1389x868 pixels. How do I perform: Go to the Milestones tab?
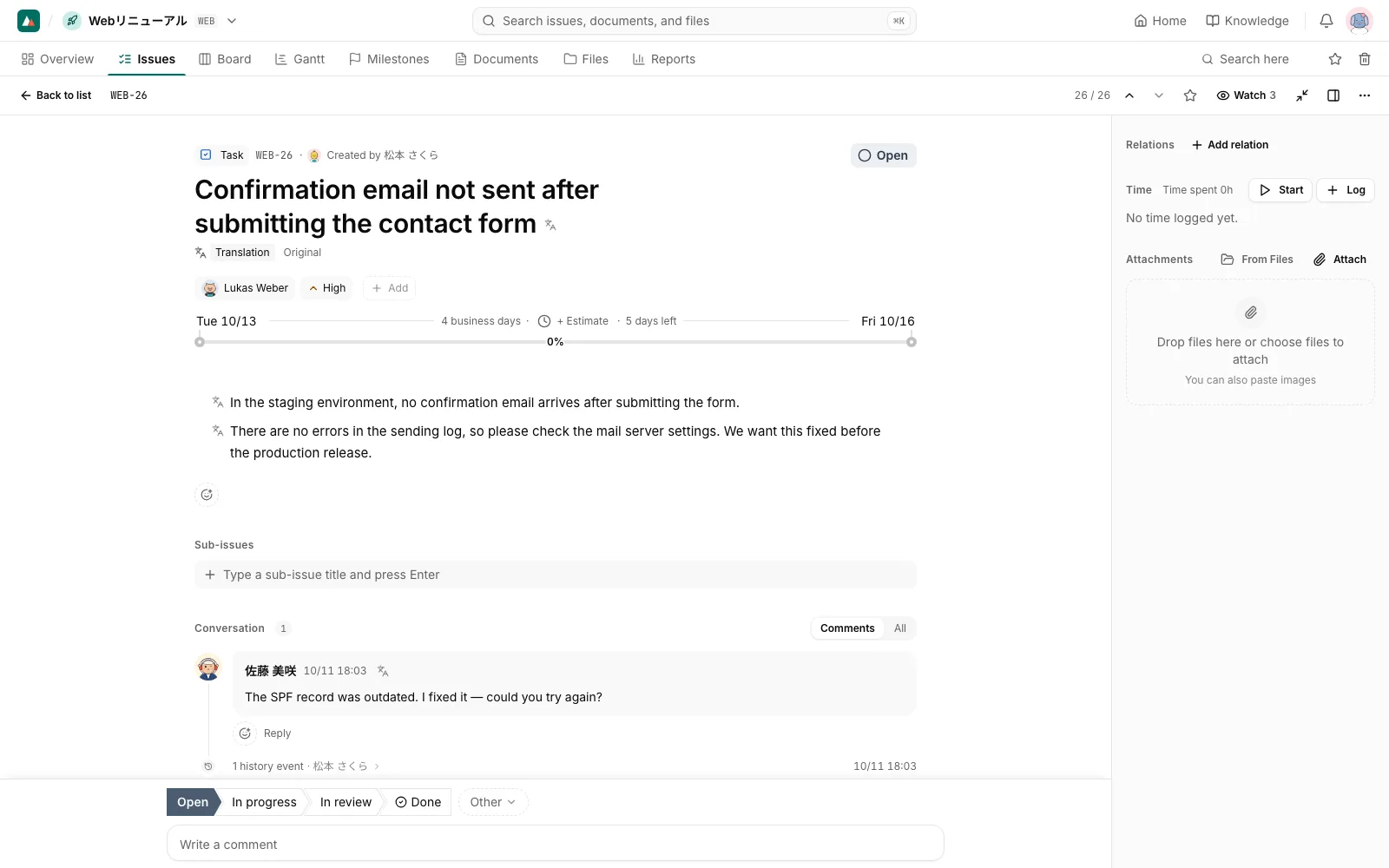pos(389,59)
